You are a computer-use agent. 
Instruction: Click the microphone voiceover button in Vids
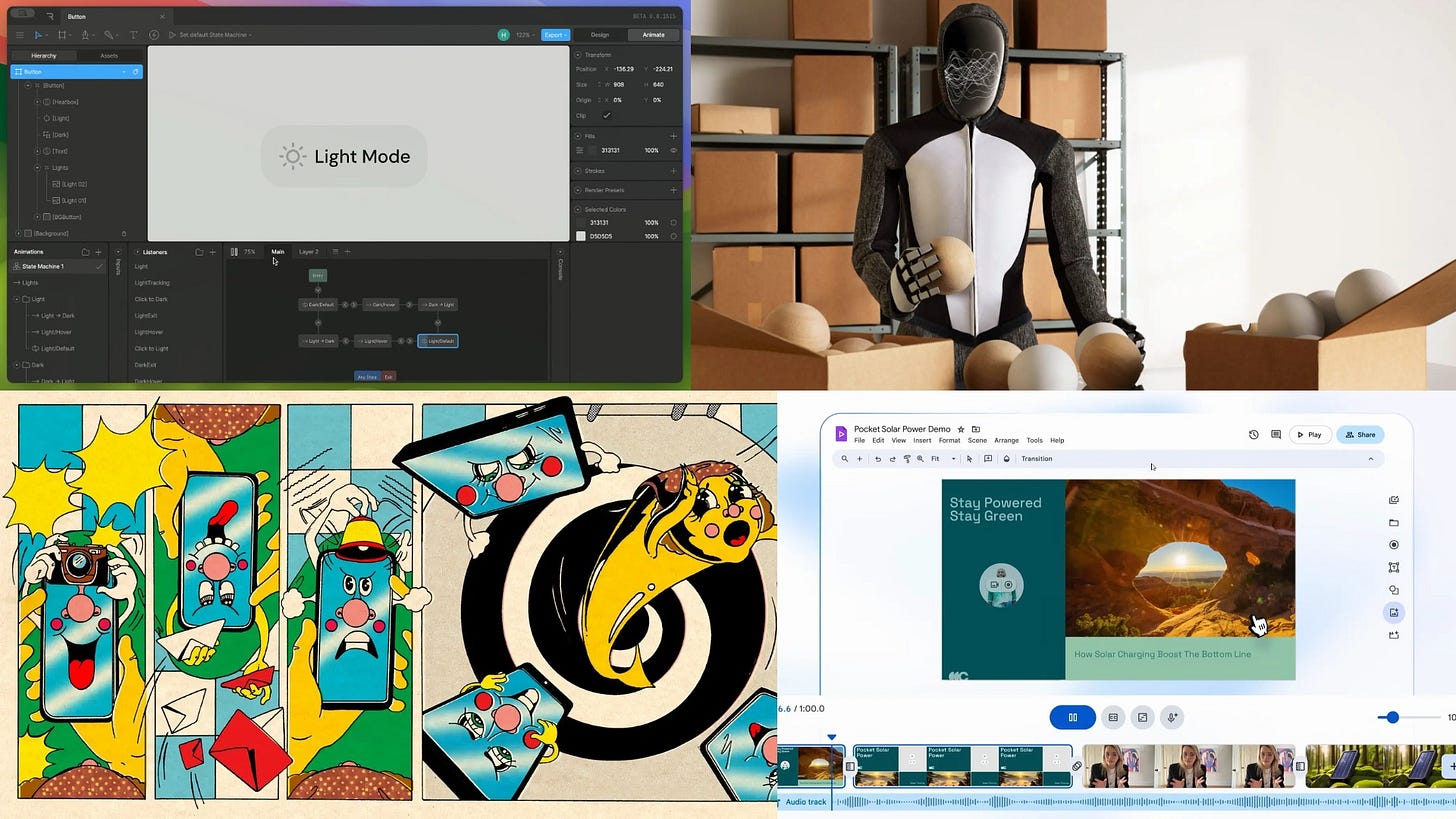[1172, 717]
